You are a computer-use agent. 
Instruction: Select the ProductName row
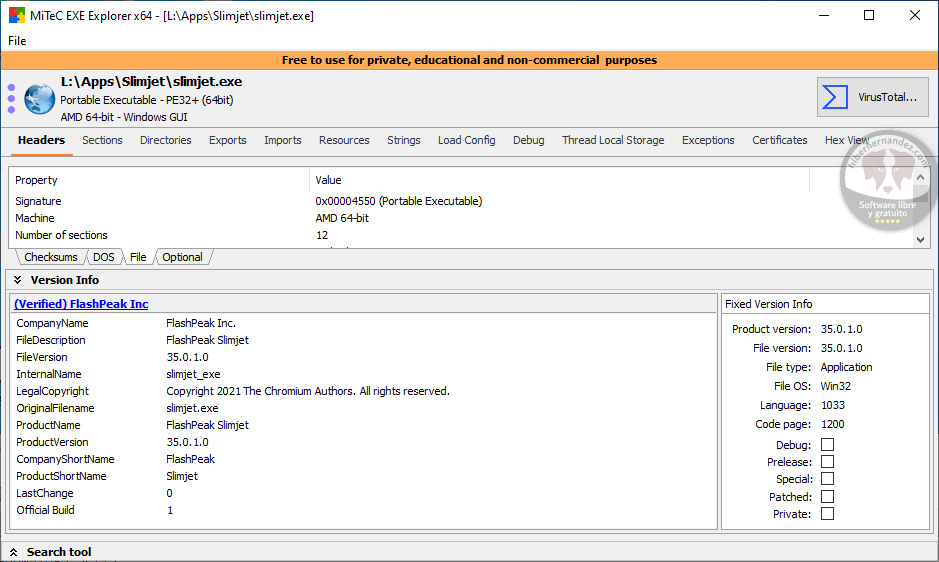click(x=364, y=425)
